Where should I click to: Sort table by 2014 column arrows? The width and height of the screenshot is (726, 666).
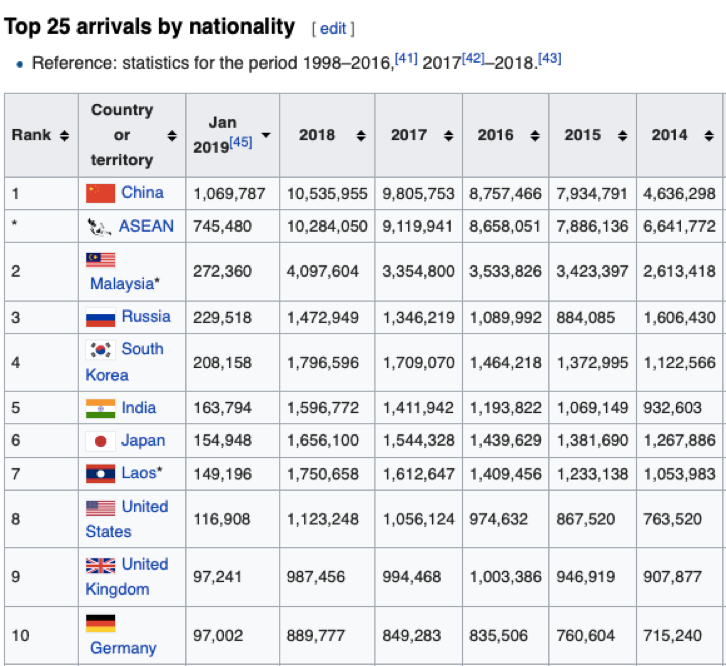pos(709,135)
